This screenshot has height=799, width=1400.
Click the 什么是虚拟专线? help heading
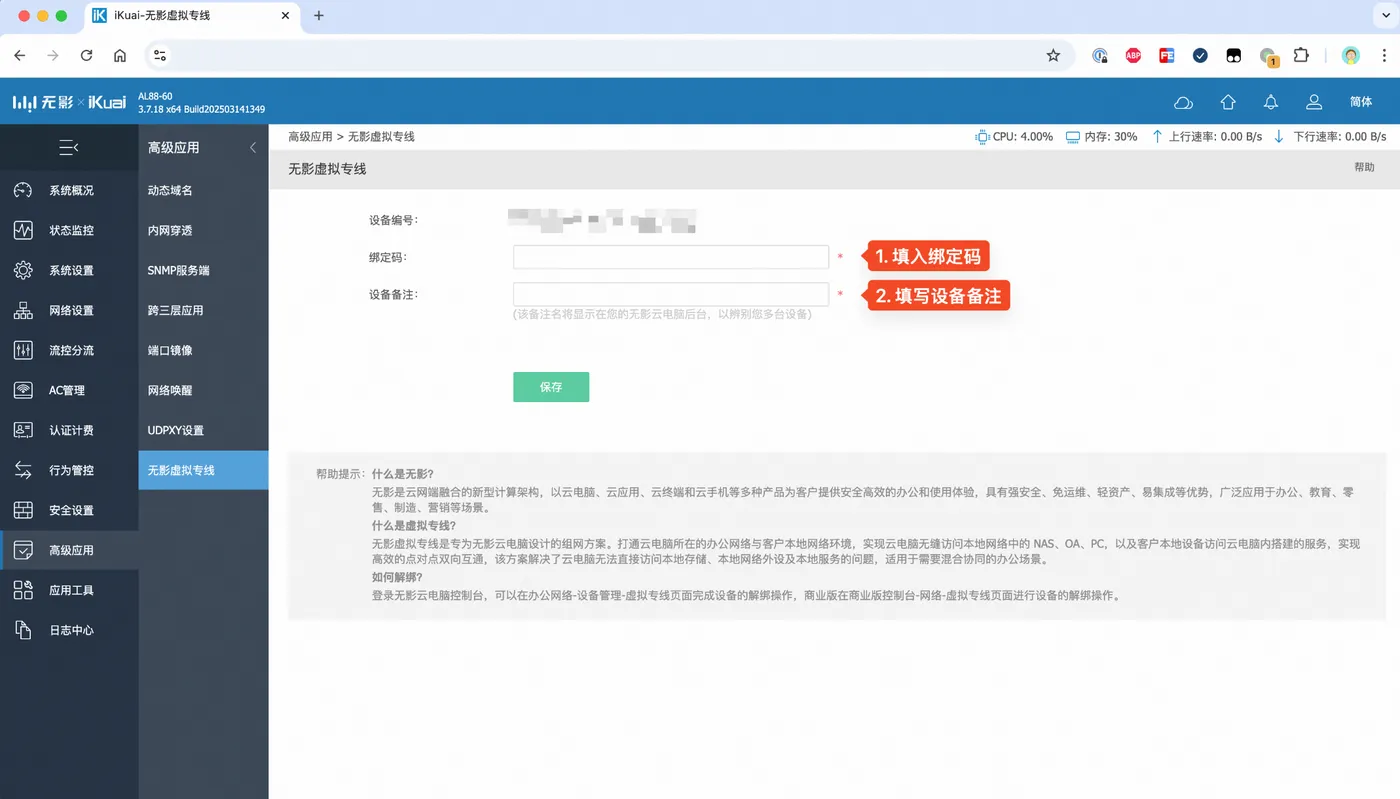pyautogui.click(x=414, y=525)
